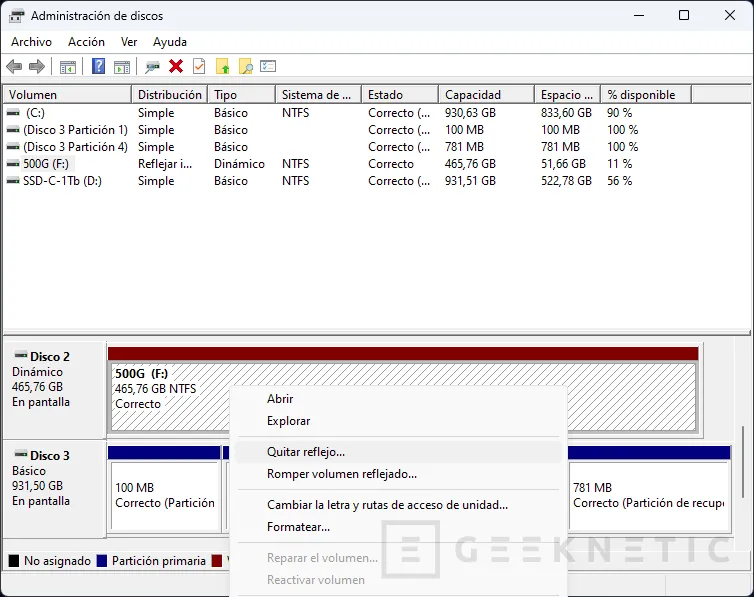The image size is (754, 597).
Task: Select the drive icon of SSD-C-1Tb (D:)
Action: [x=13, y=181]
